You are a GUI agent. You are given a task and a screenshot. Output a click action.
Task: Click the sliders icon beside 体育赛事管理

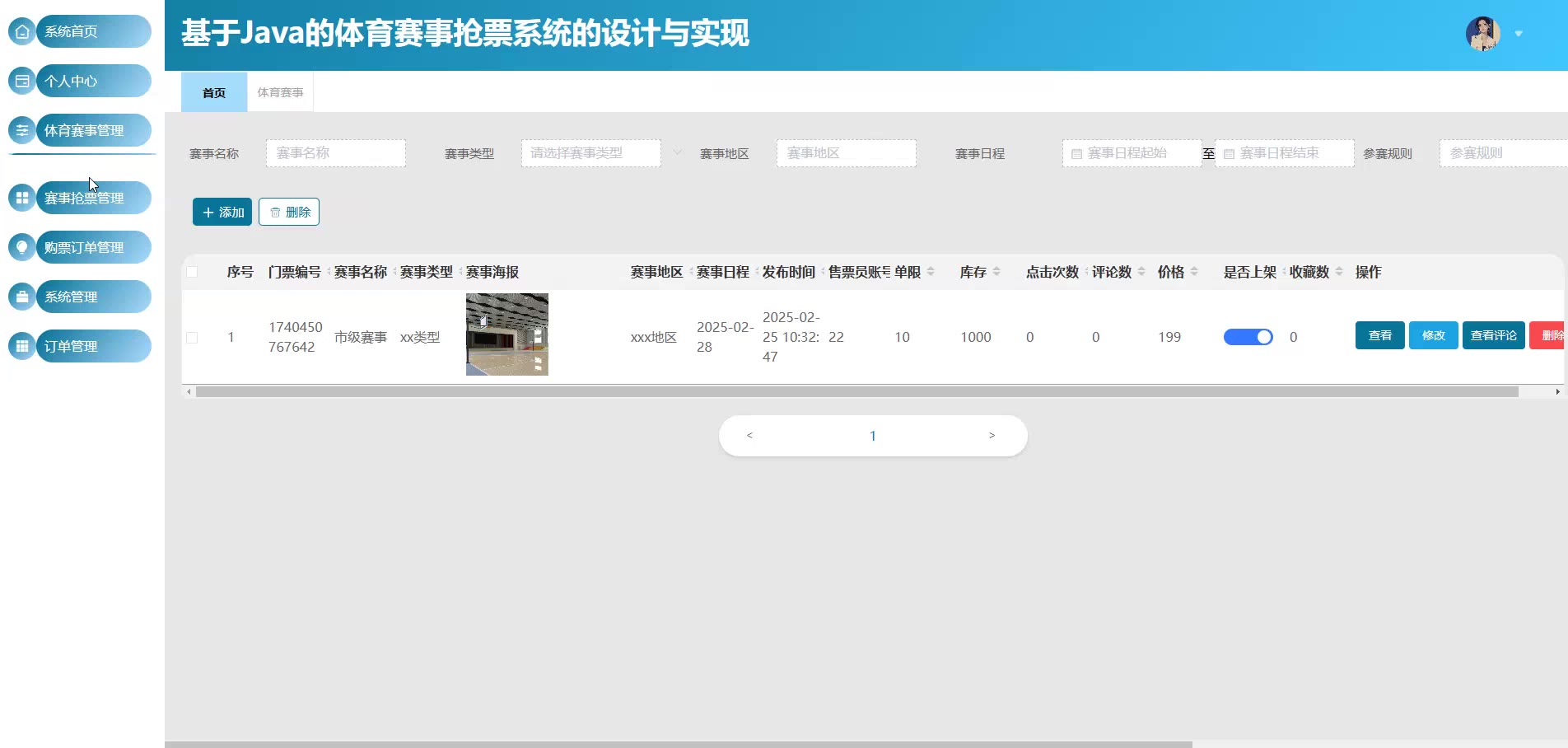click(22, 130)
